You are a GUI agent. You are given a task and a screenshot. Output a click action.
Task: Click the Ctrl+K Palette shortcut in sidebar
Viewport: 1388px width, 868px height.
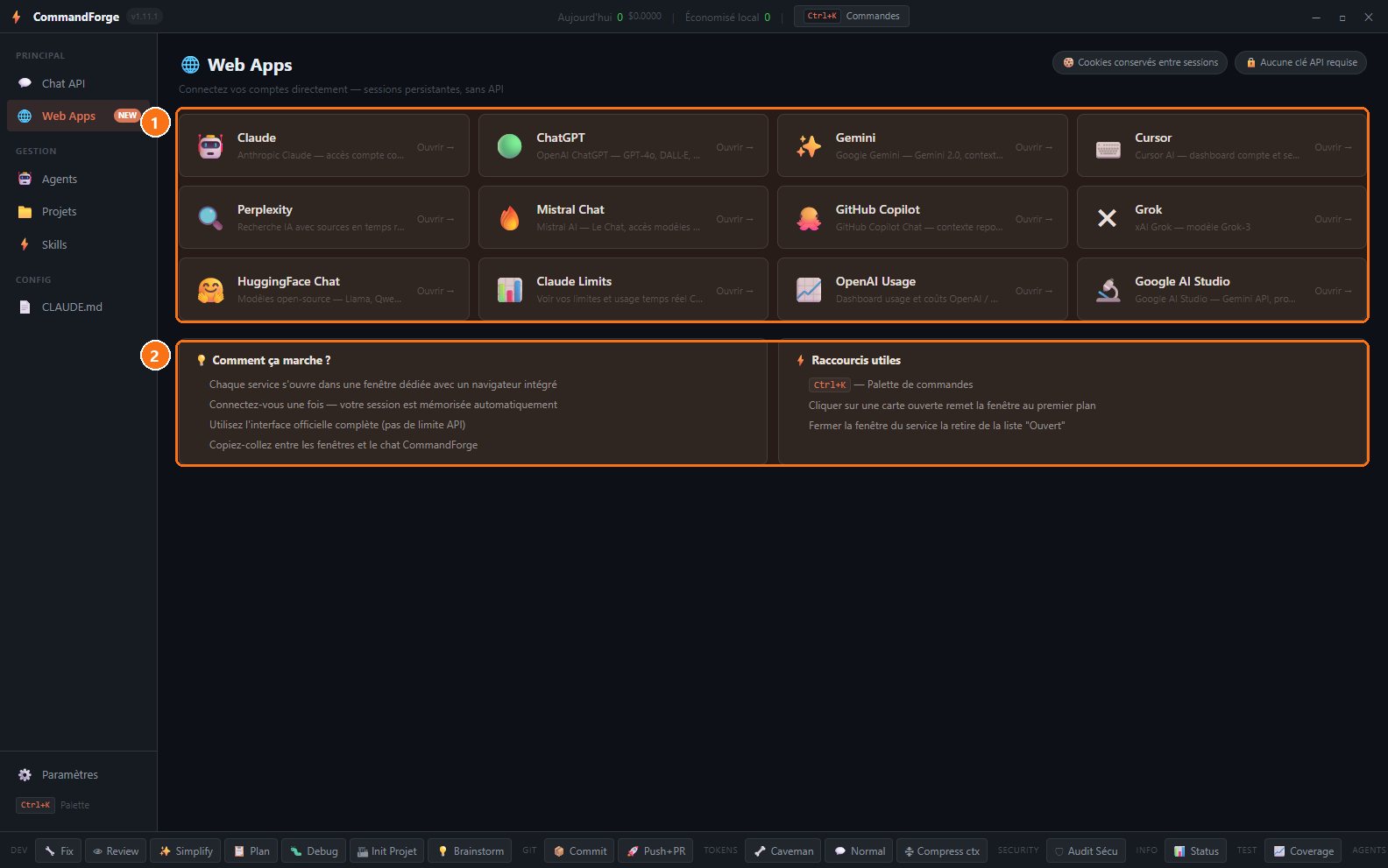click(x=53, y=805)
